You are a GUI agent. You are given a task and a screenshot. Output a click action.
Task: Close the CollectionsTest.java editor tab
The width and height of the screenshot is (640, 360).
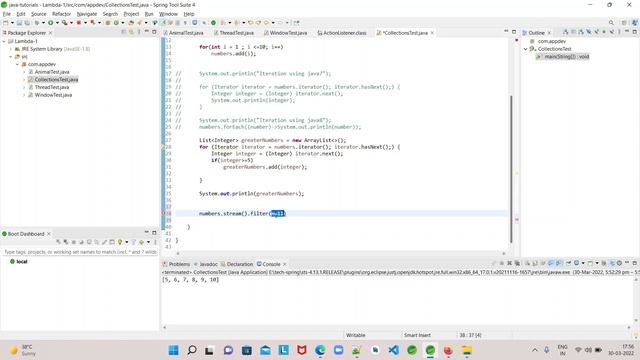pyautogui.click(x=432, y=33)
